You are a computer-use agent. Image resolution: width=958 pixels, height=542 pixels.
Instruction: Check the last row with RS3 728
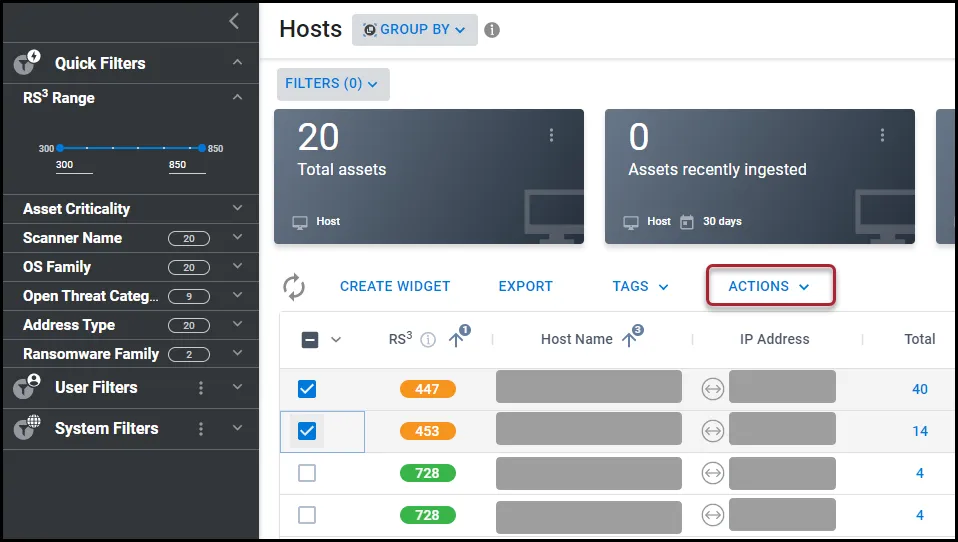(x=307, y=515)
